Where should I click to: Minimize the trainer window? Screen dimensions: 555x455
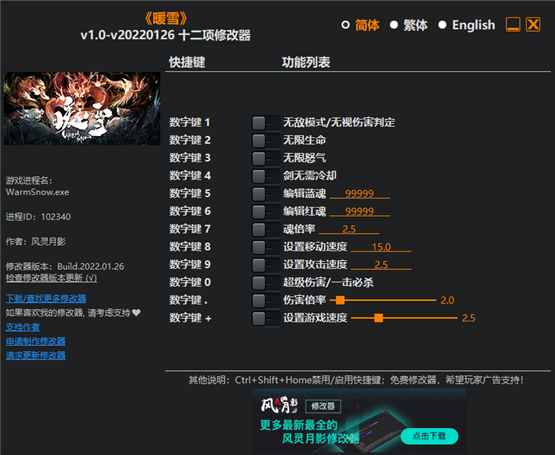coord(513,25)
